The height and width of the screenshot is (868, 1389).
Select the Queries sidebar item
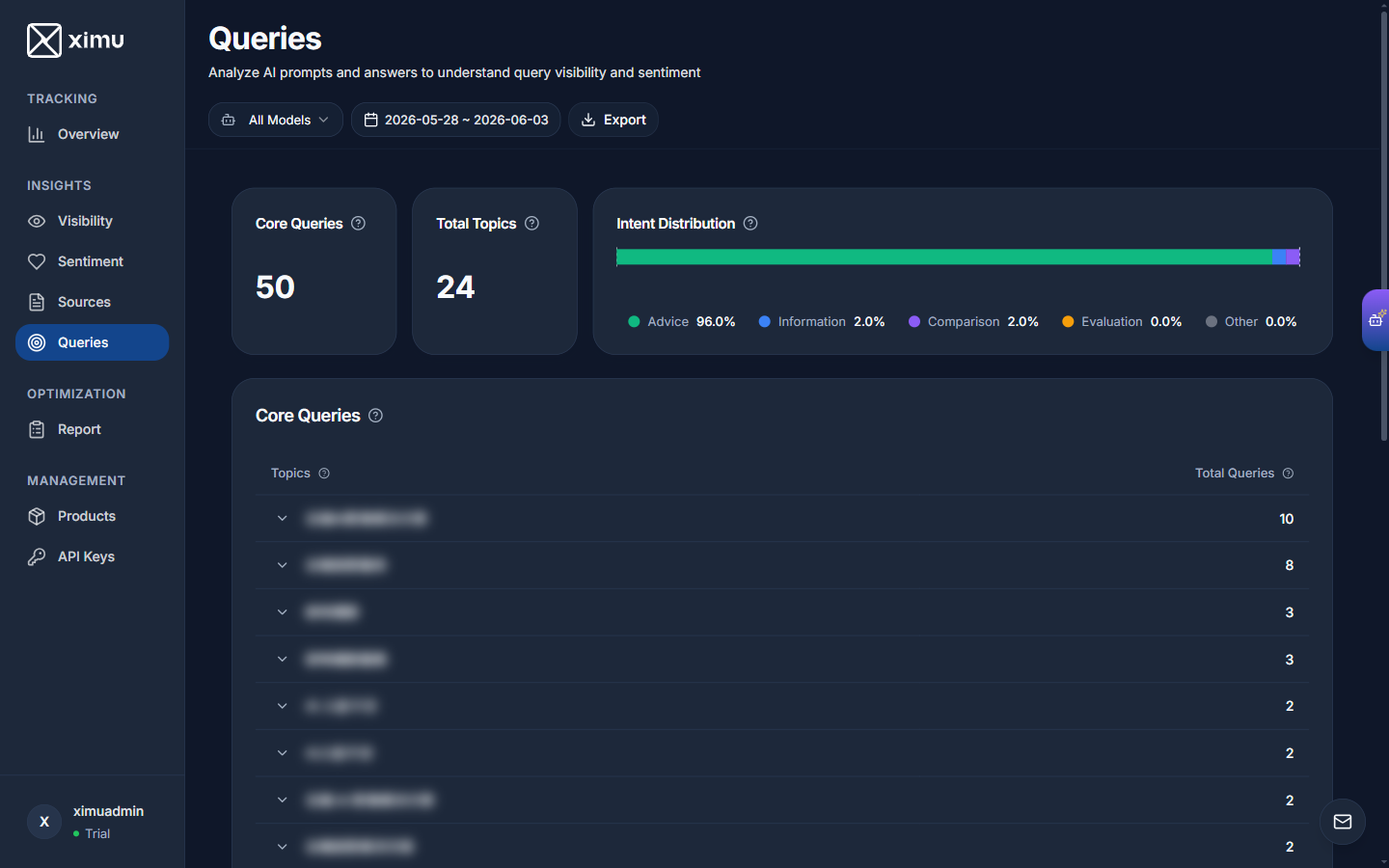92,342
